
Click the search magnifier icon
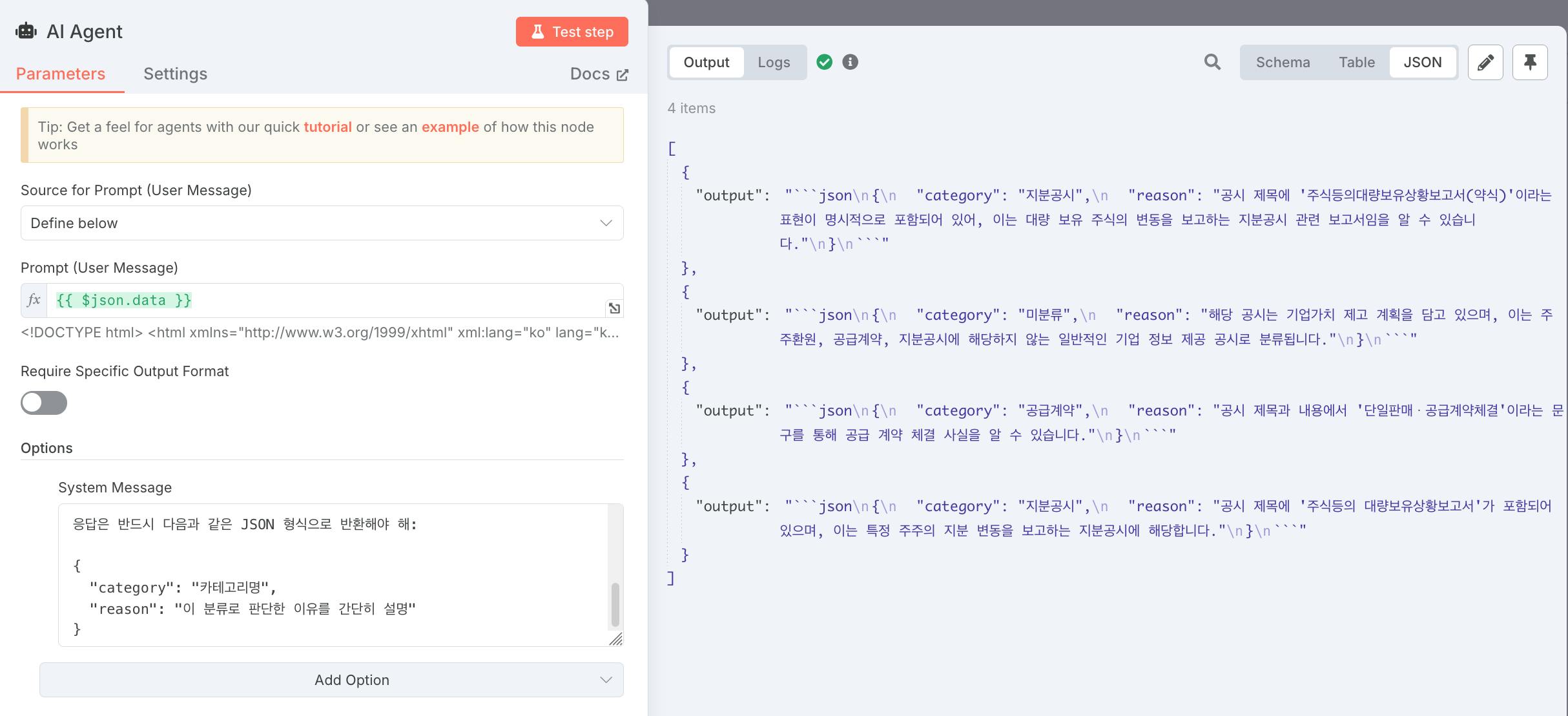coord(1212,62)
